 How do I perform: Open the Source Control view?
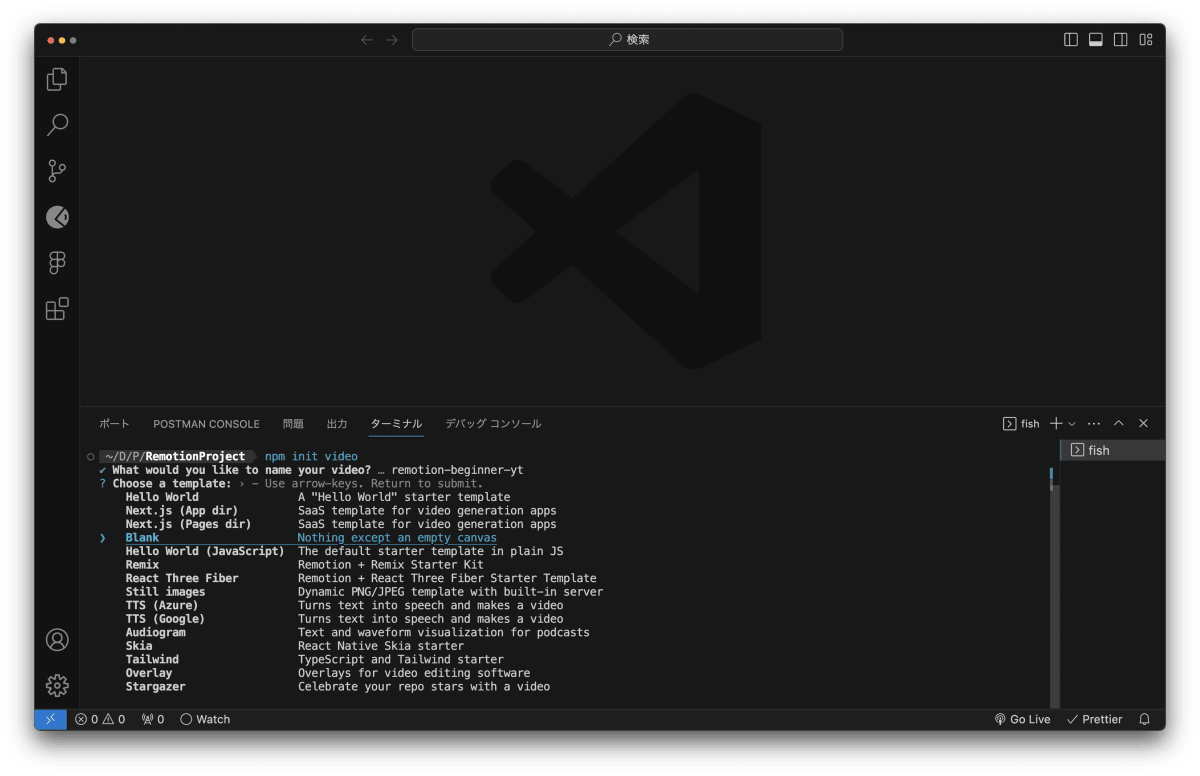(x=57, y=171)
